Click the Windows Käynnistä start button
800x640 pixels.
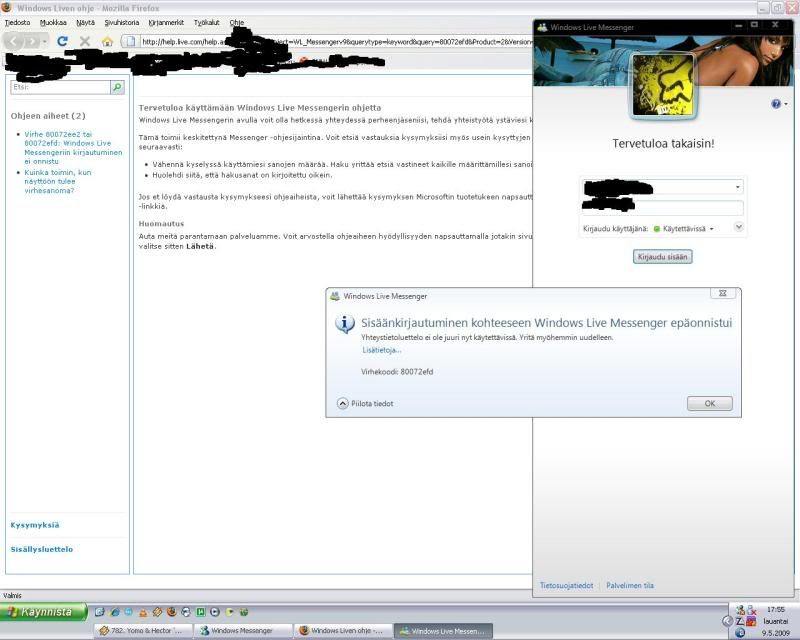[43, 612]
